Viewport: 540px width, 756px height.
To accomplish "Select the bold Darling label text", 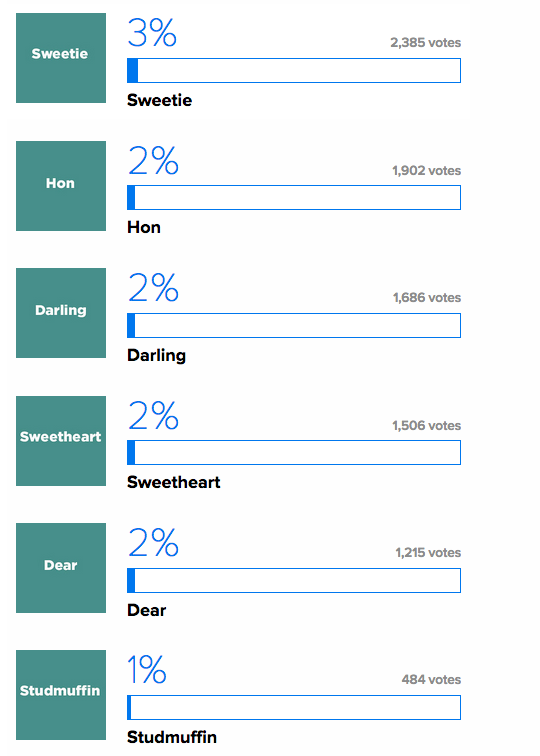I will coord(157,355).
